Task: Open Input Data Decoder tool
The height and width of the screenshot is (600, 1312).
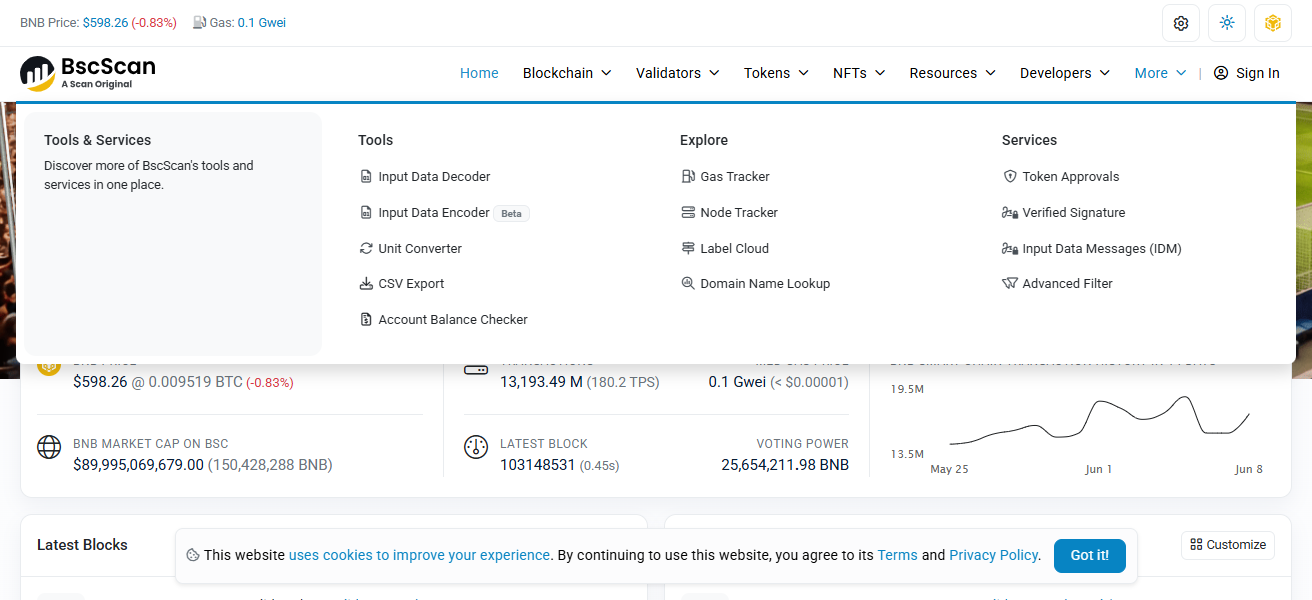Action: [x=425, y=177]
